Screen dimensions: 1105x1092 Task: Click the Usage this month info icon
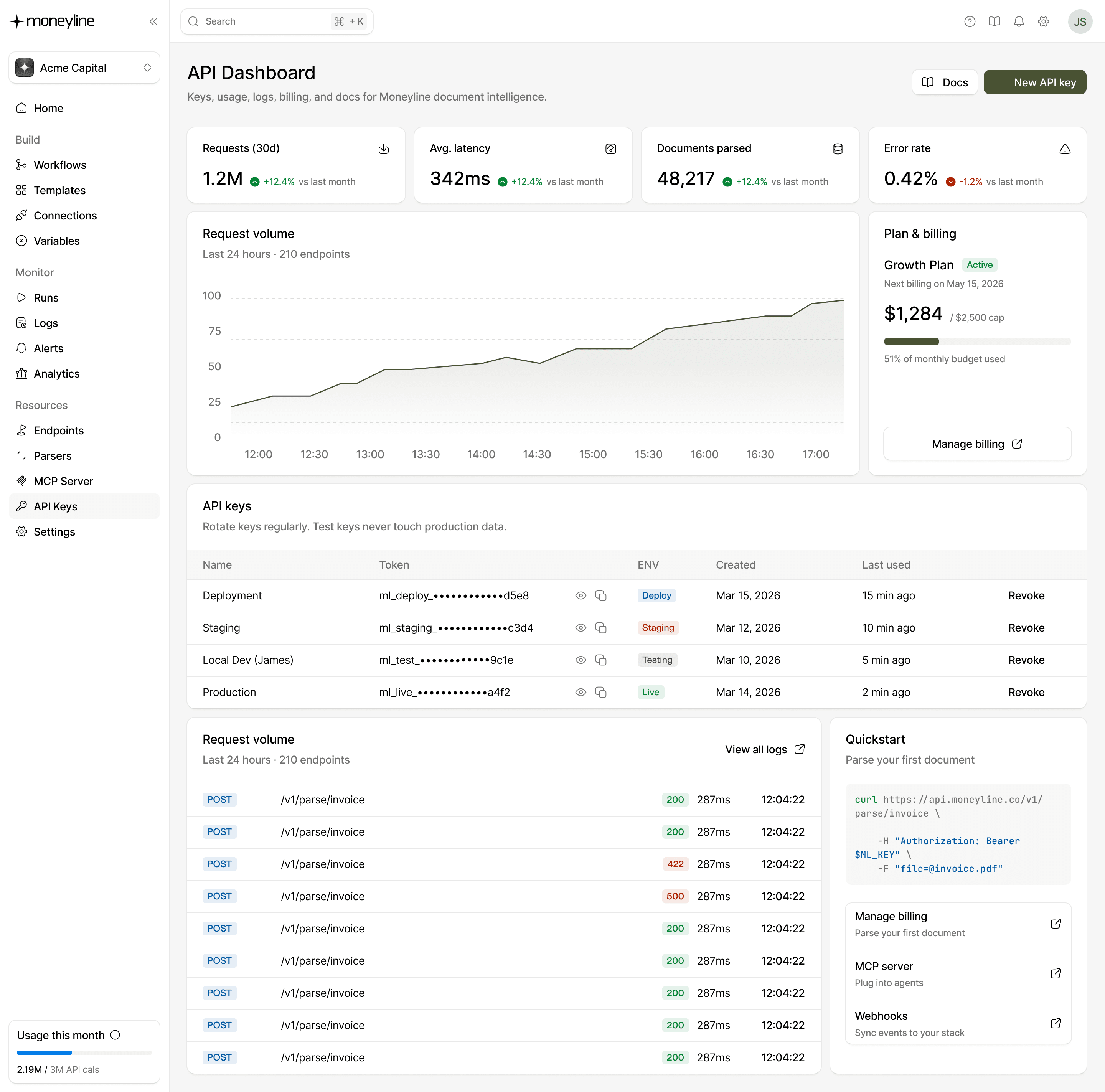[x=115, y=1035]
